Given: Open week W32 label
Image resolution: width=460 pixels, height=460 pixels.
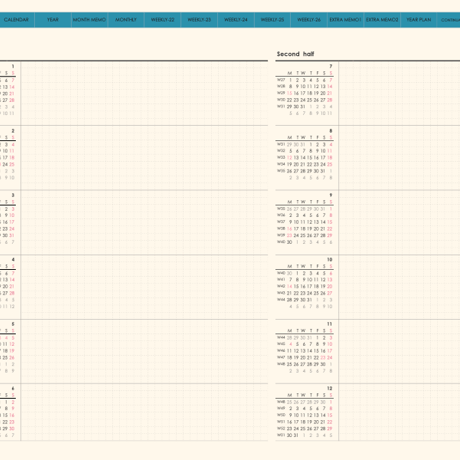Looking at the screenshot, I should click(x=281, y=151).
